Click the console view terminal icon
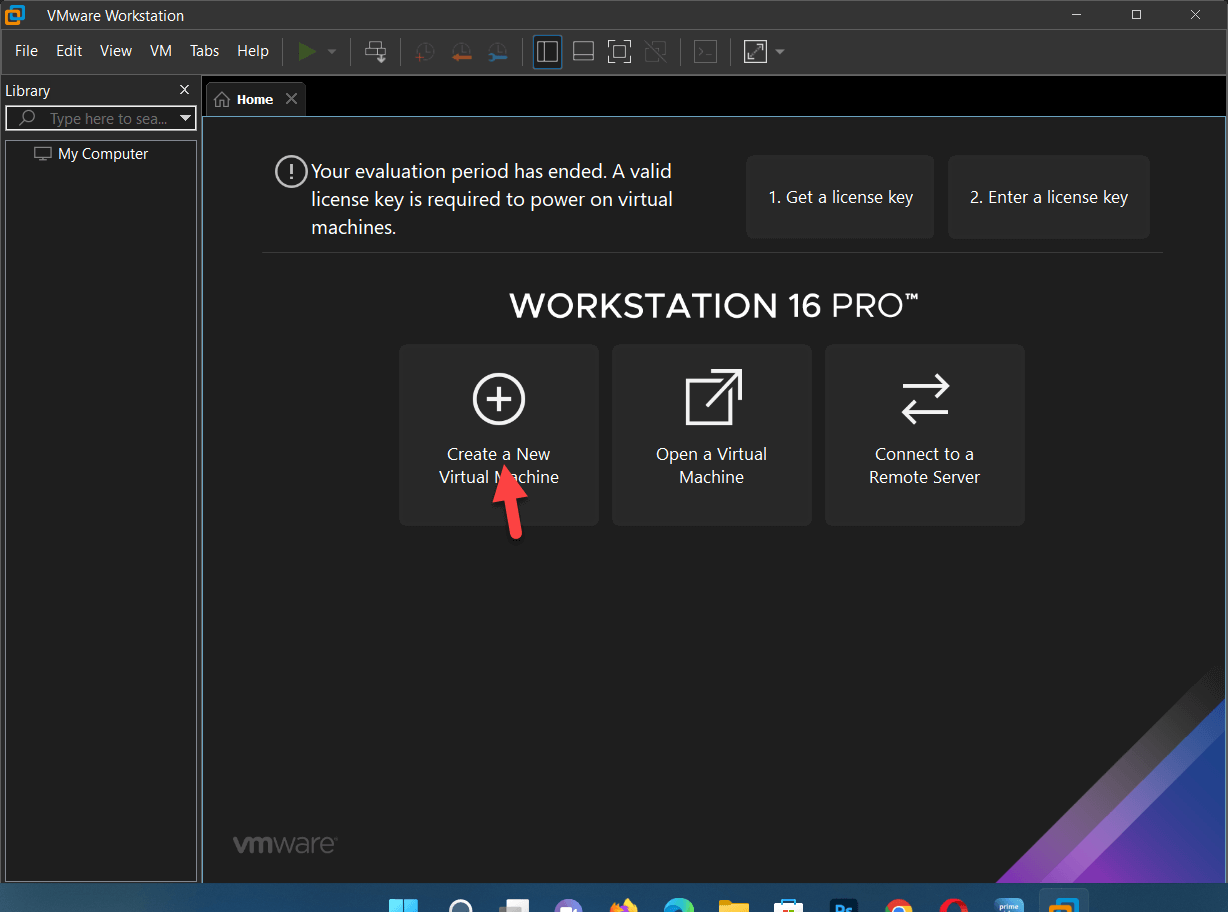Screen dimensions: 1228x912 click(706, 52)
